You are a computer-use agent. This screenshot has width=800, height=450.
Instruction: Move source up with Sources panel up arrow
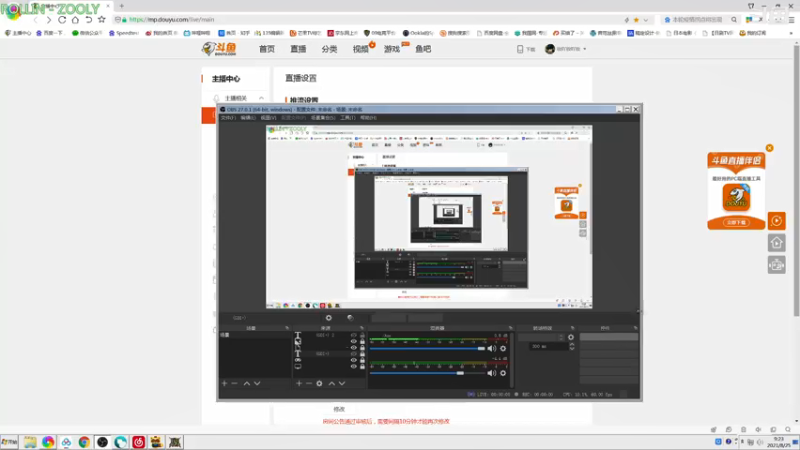pos(332,383)
